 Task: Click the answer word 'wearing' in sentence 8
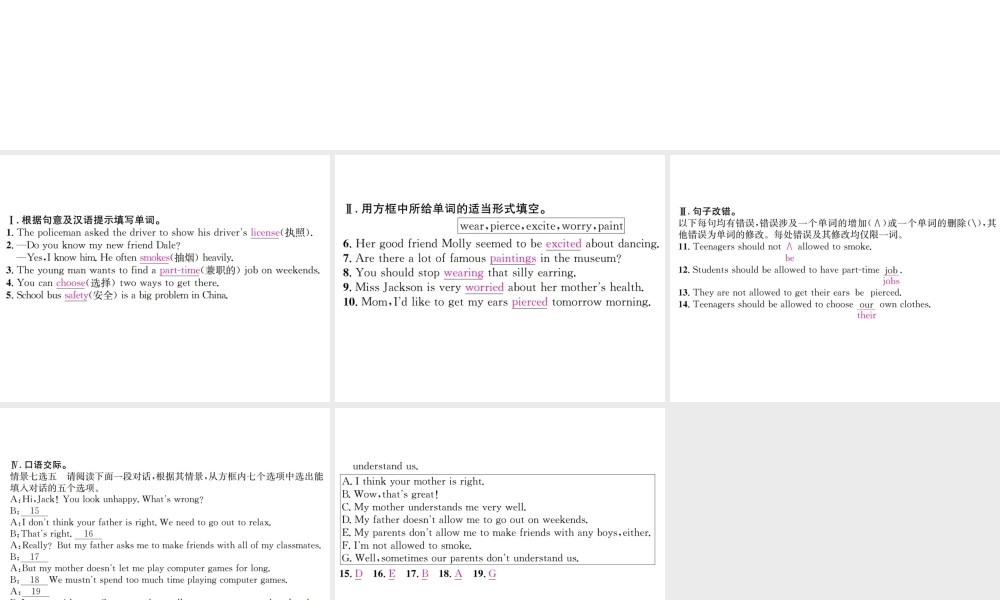[464, 273]
